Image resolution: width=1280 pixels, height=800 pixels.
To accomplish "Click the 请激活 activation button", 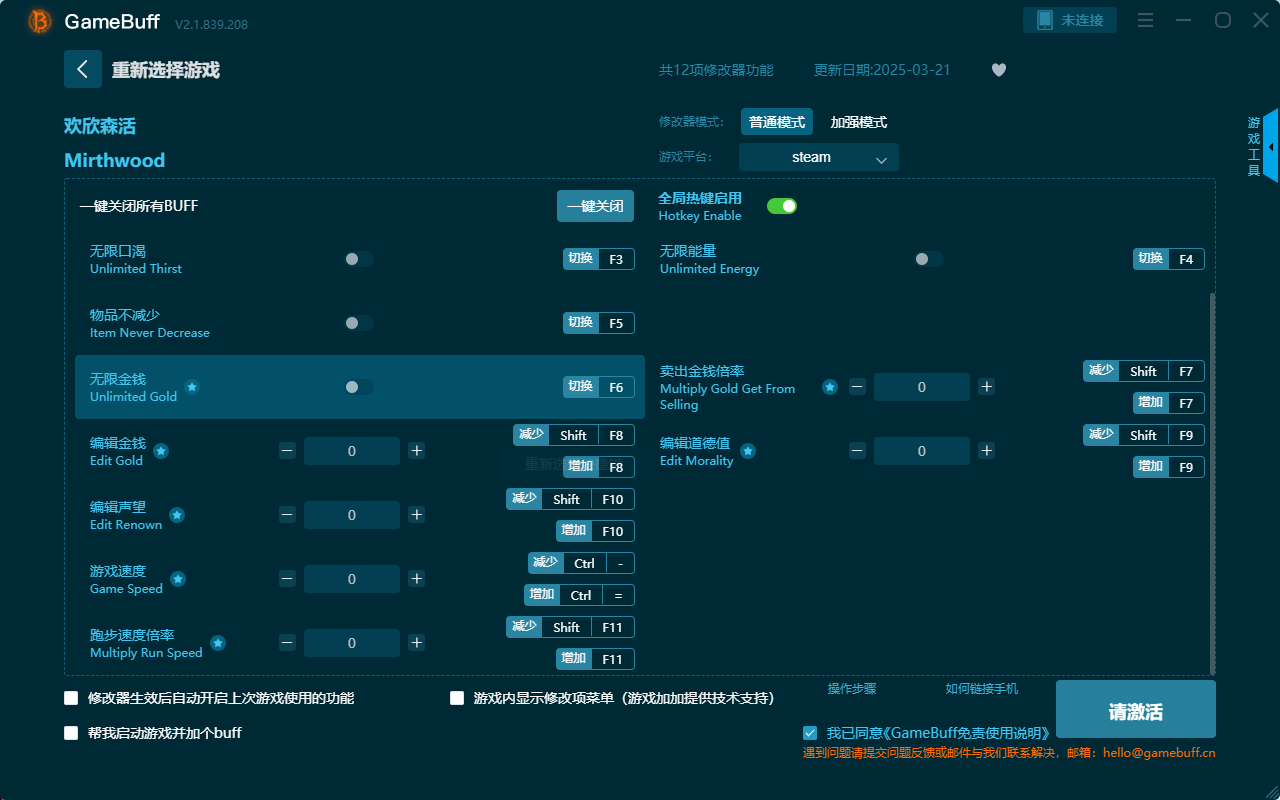I will tap(1135, 708).
